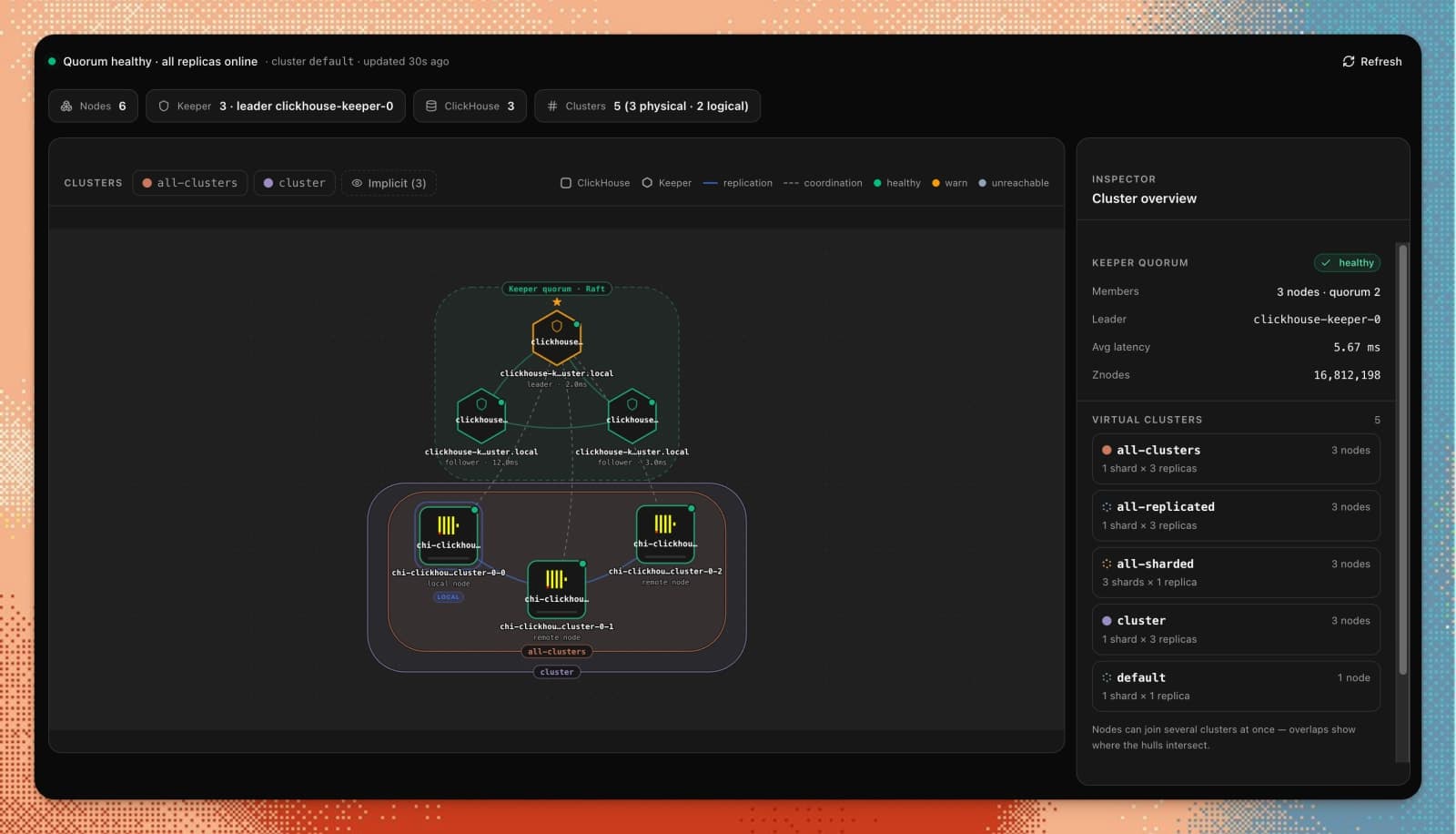Click the green healthy legend dot
This screenshot has height=834, width=1456.
(877, 183)
